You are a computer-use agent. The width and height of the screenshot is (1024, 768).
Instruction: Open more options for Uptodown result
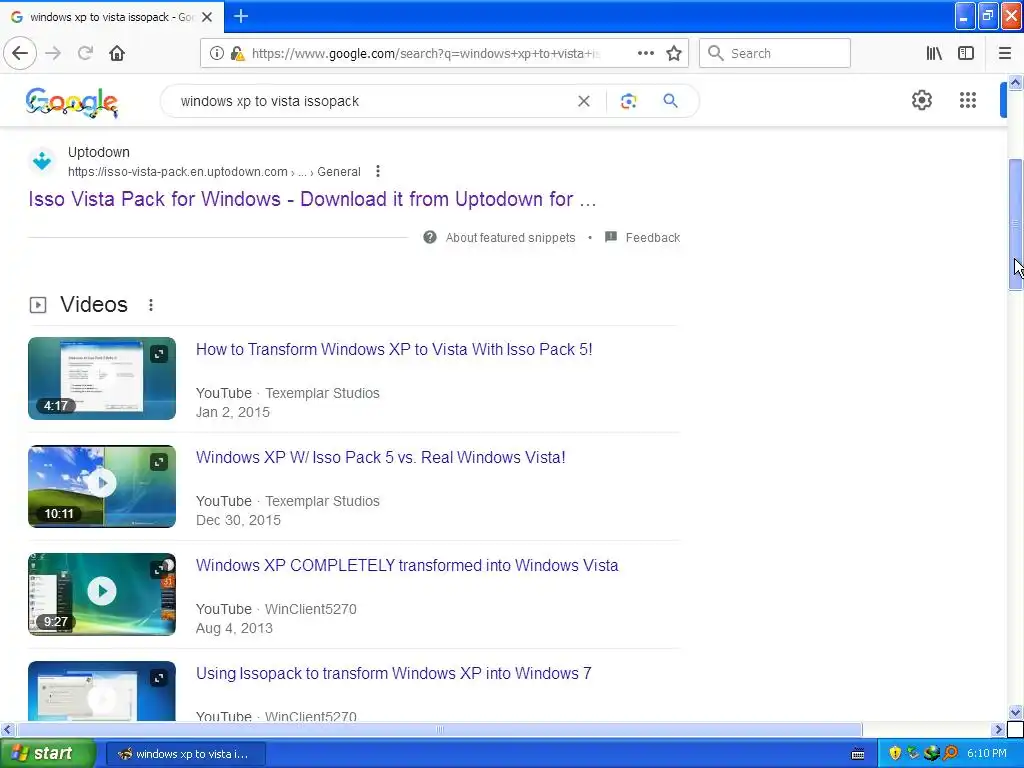point(377,172)
